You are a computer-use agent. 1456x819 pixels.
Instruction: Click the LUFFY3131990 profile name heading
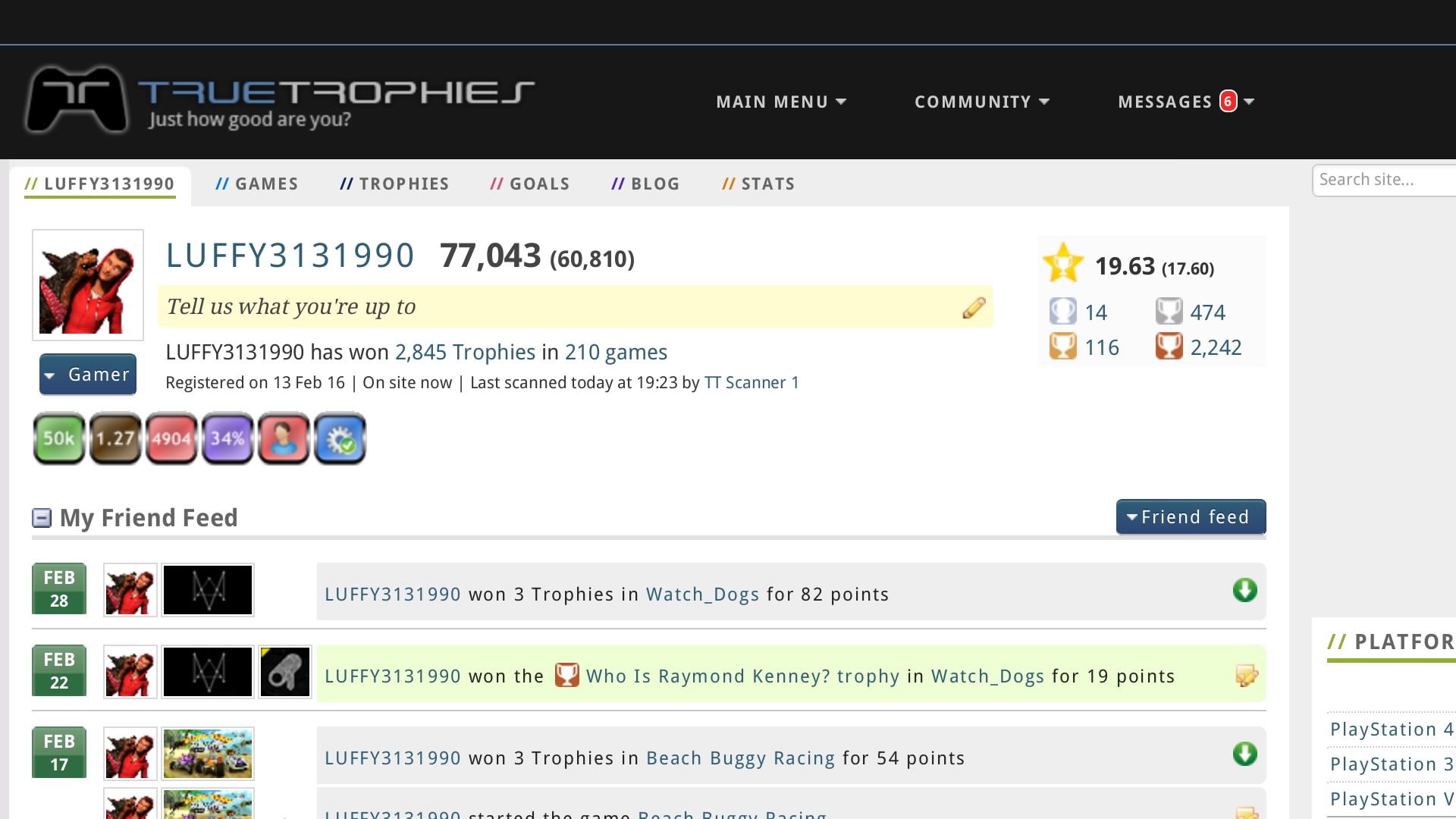[x=290, y=256]
